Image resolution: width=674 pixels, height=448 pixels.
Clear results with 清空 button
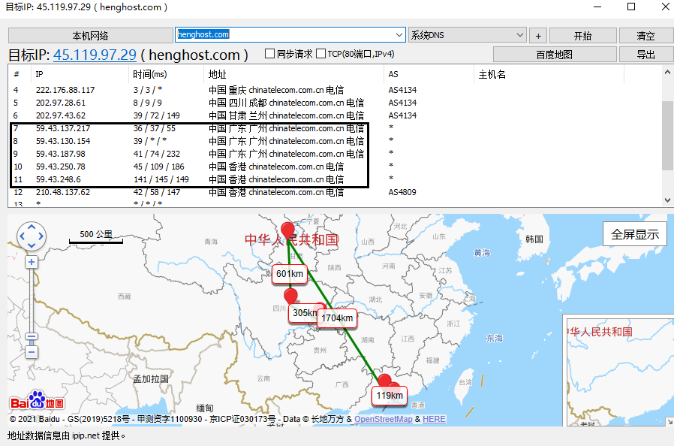click(645, 36)
